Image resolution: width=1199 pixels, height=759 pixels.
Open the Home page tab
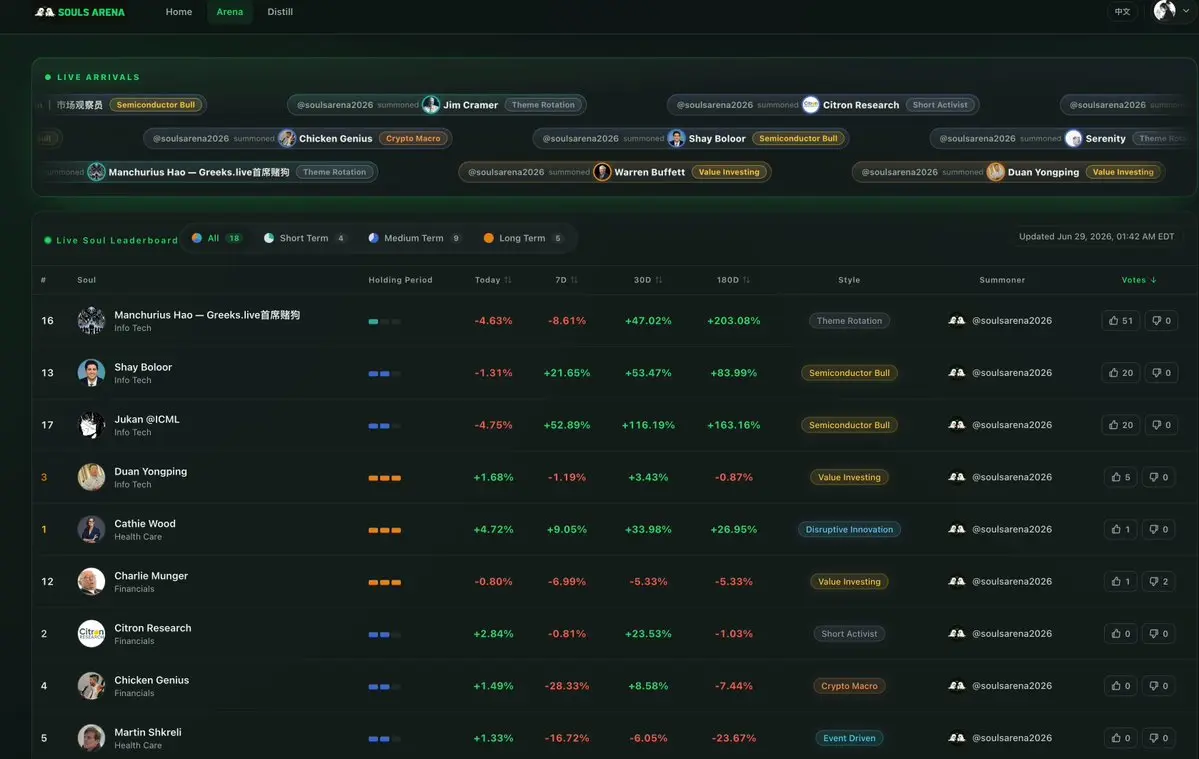click(179, 12)
